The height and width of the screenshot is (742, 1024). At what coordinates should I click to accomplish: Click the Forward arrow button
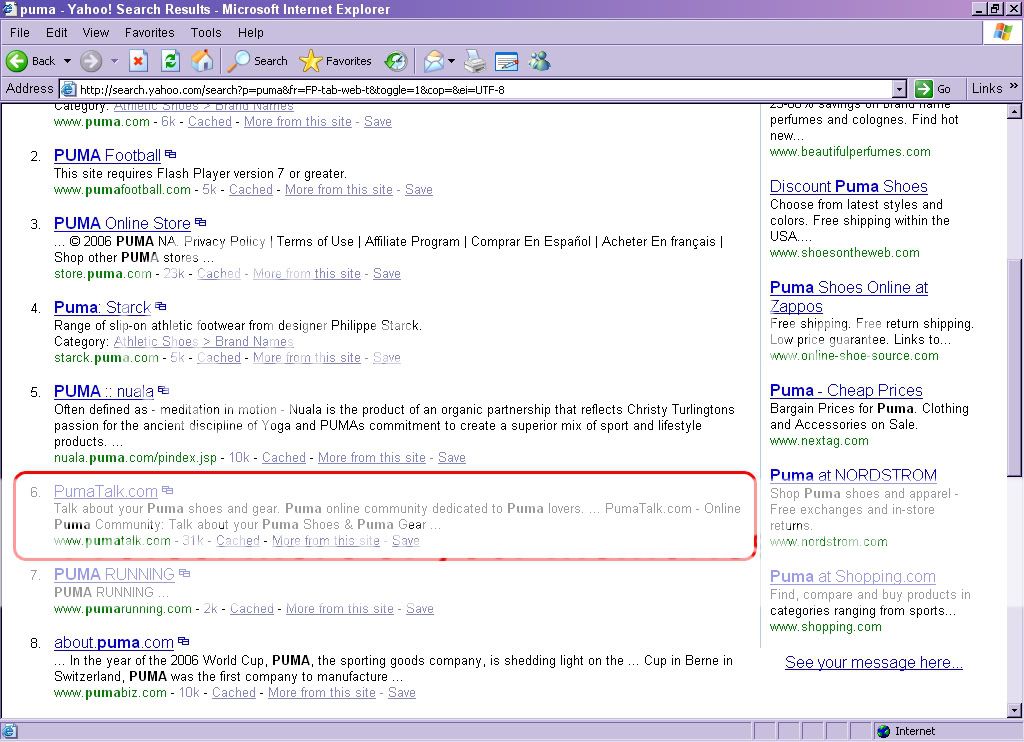(x=91, y=61)
